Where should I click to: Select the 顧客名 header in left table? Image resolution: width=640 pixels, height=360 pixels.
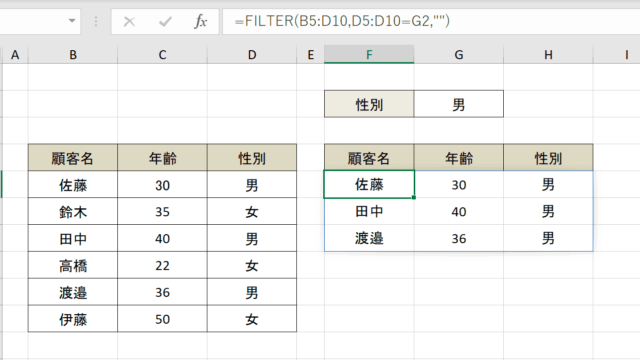[73, 158]
